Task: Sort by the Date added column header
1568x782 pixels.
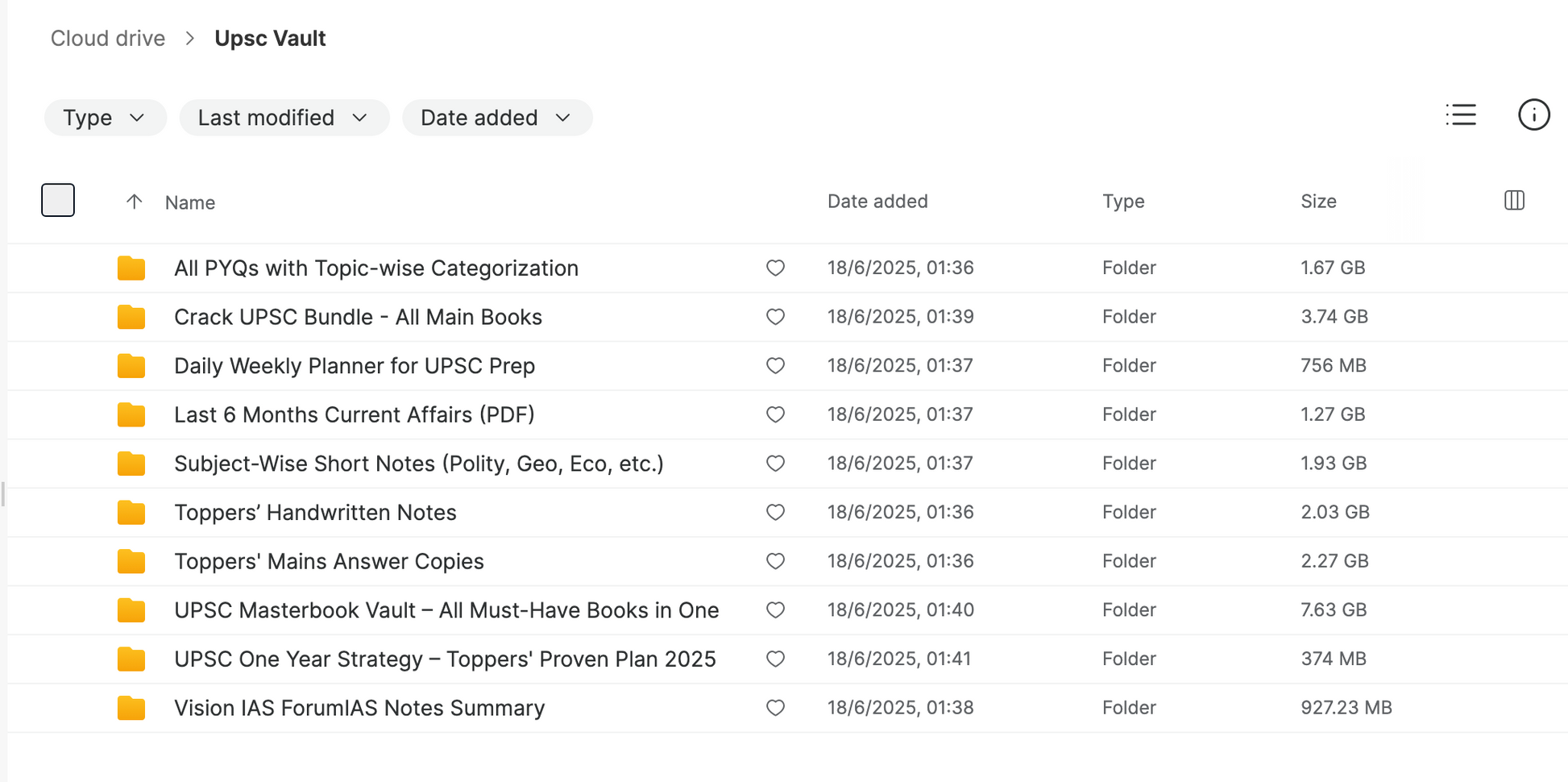Action: 877,202
